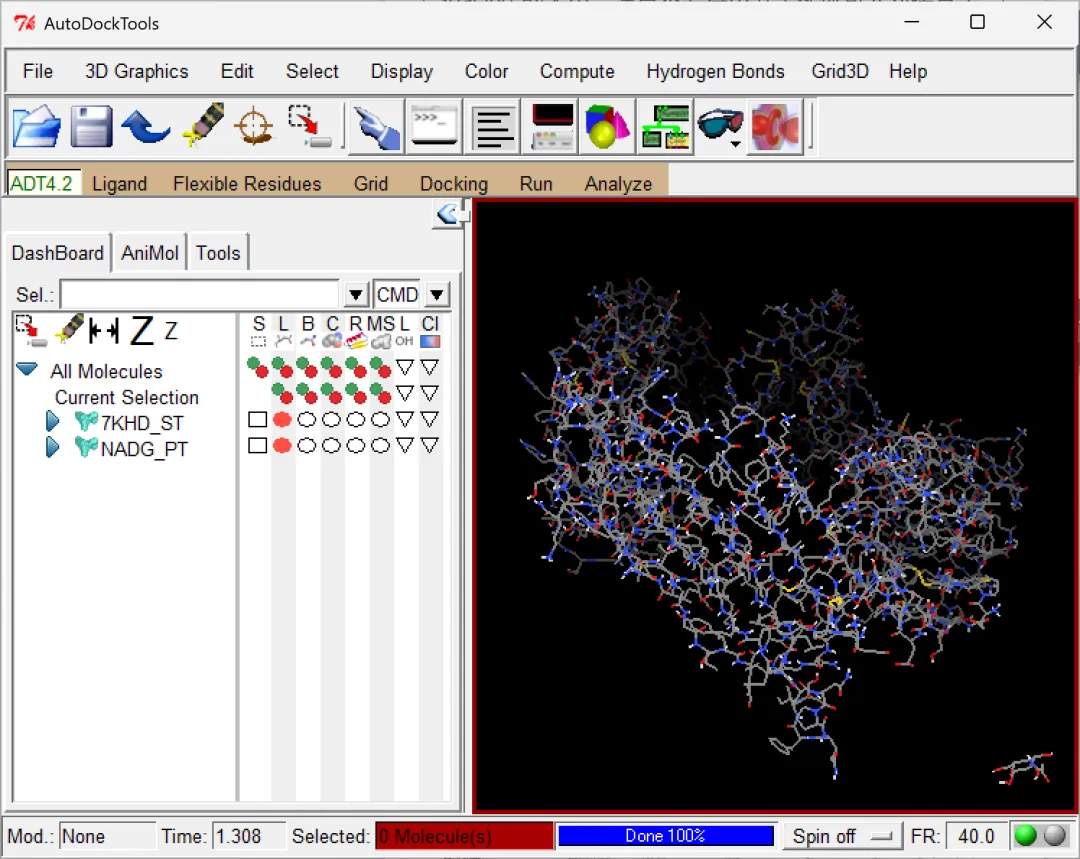Switch to the Tools tab
Screen dimensions: 1080x859
218,253
